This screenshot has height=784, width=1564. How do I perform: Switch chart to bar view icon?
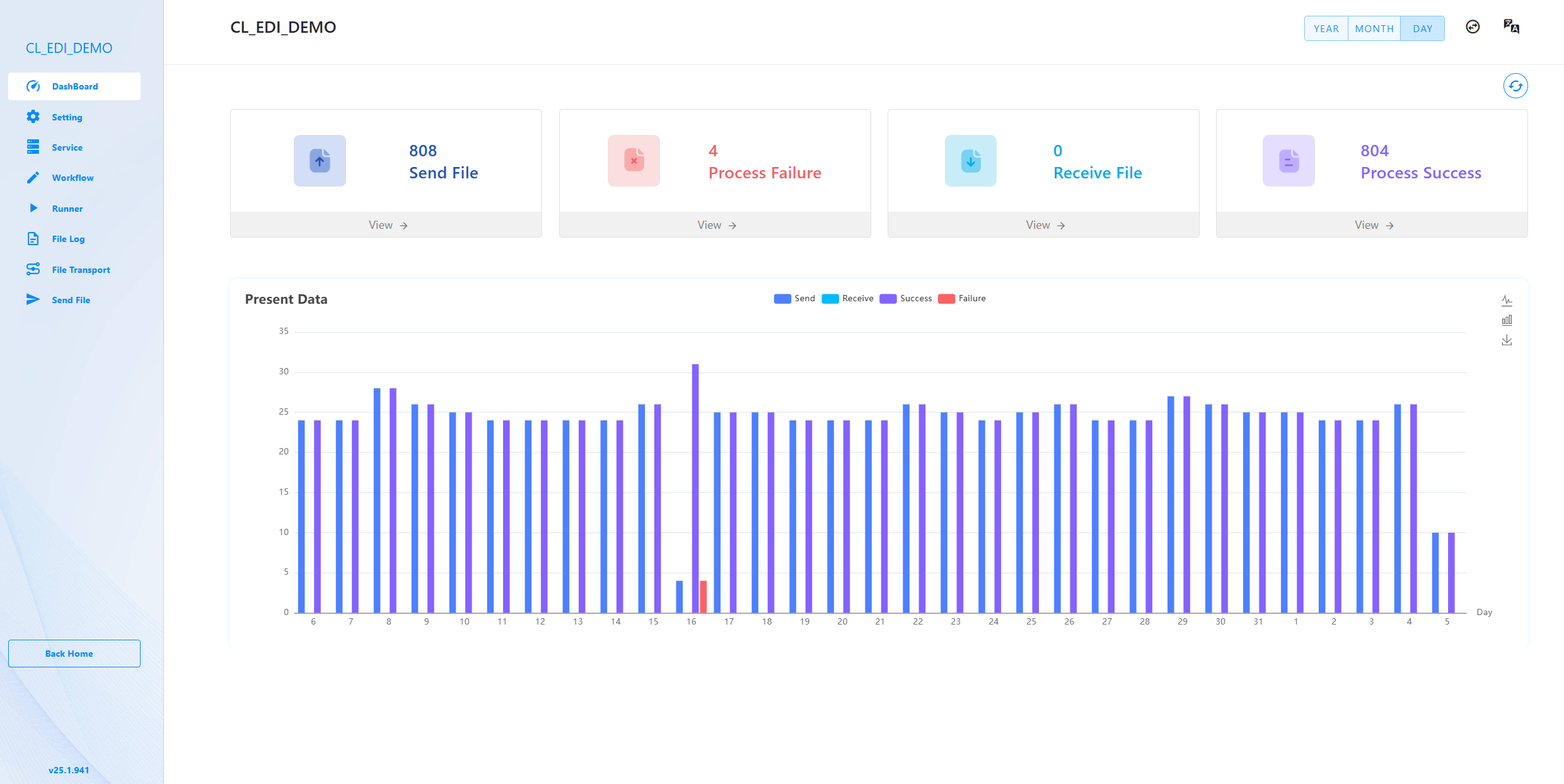pyautogui.click(x=1507, y=320)
